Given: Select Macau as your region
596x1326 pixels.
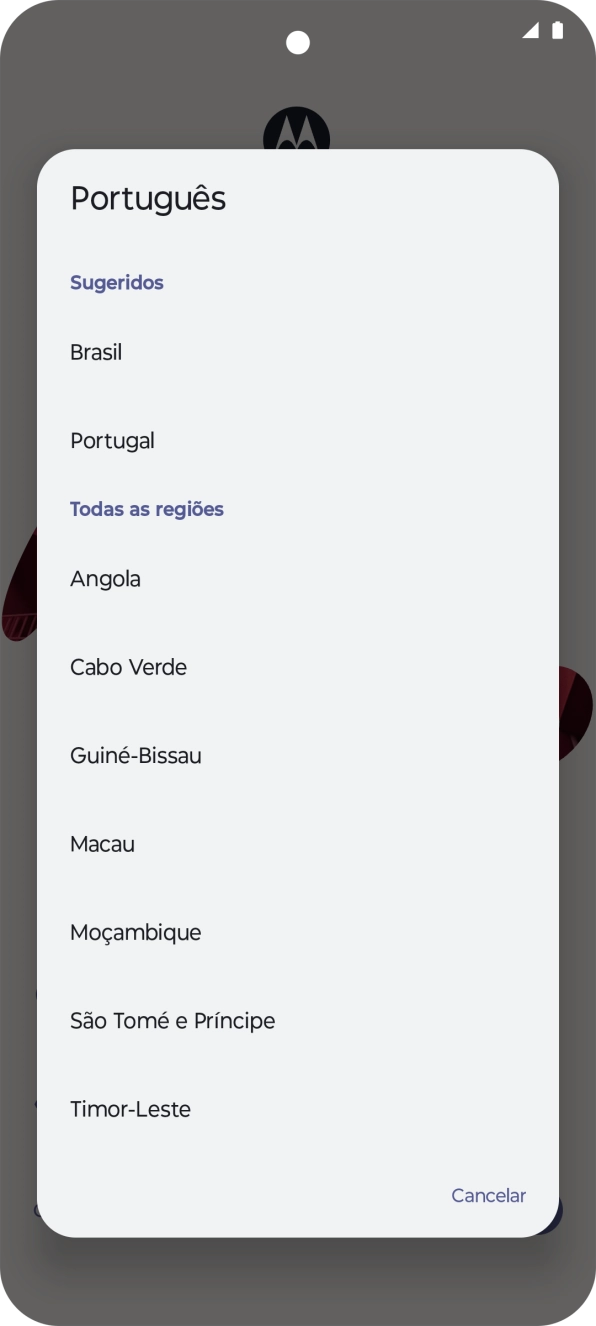Looking at the screenshot, I should [x=102, y=844].
